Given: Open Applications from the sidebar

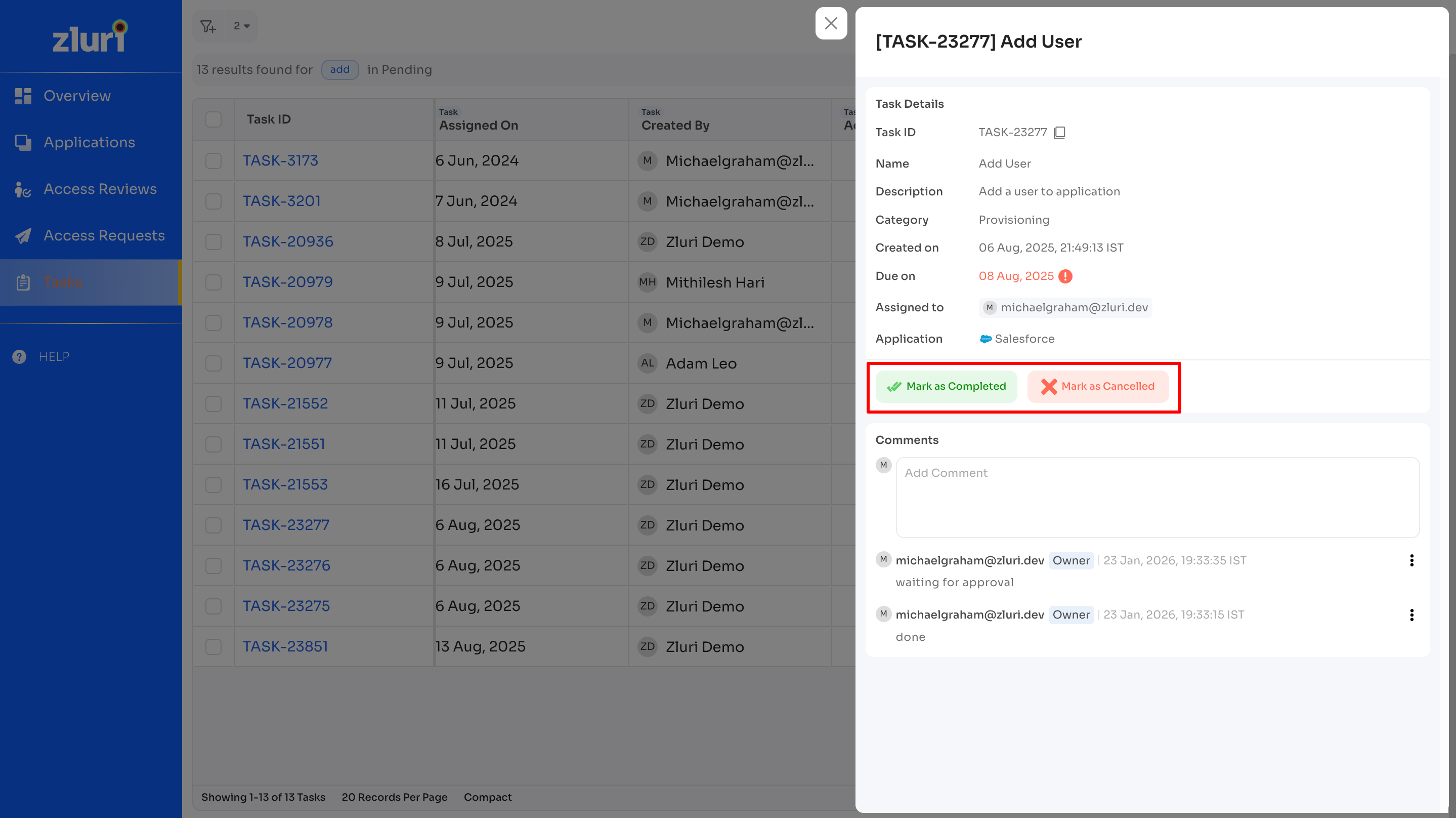Looking at the screenshot, I should (x=91, y=143).
